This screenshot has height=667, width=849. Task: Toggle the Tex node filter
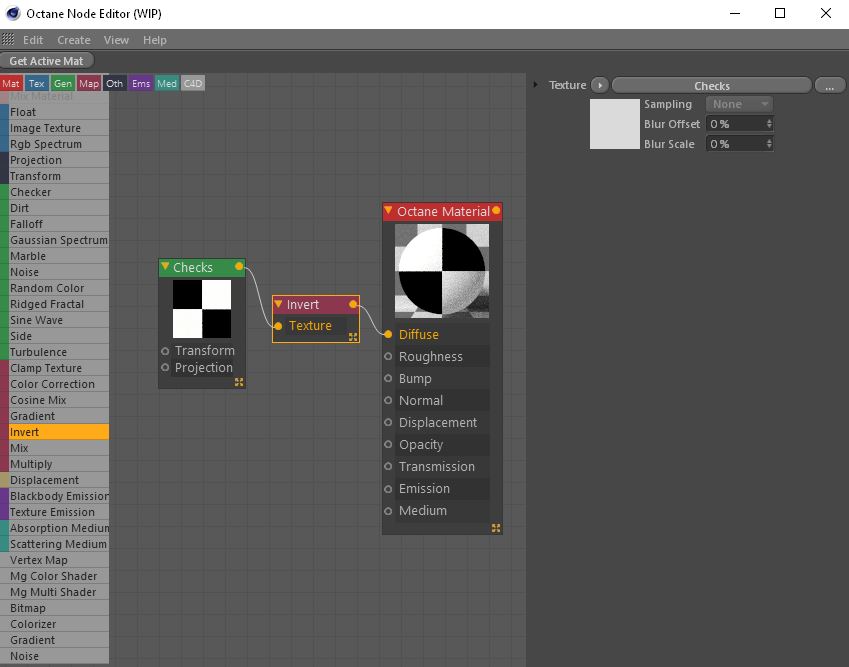click(36, 84)
